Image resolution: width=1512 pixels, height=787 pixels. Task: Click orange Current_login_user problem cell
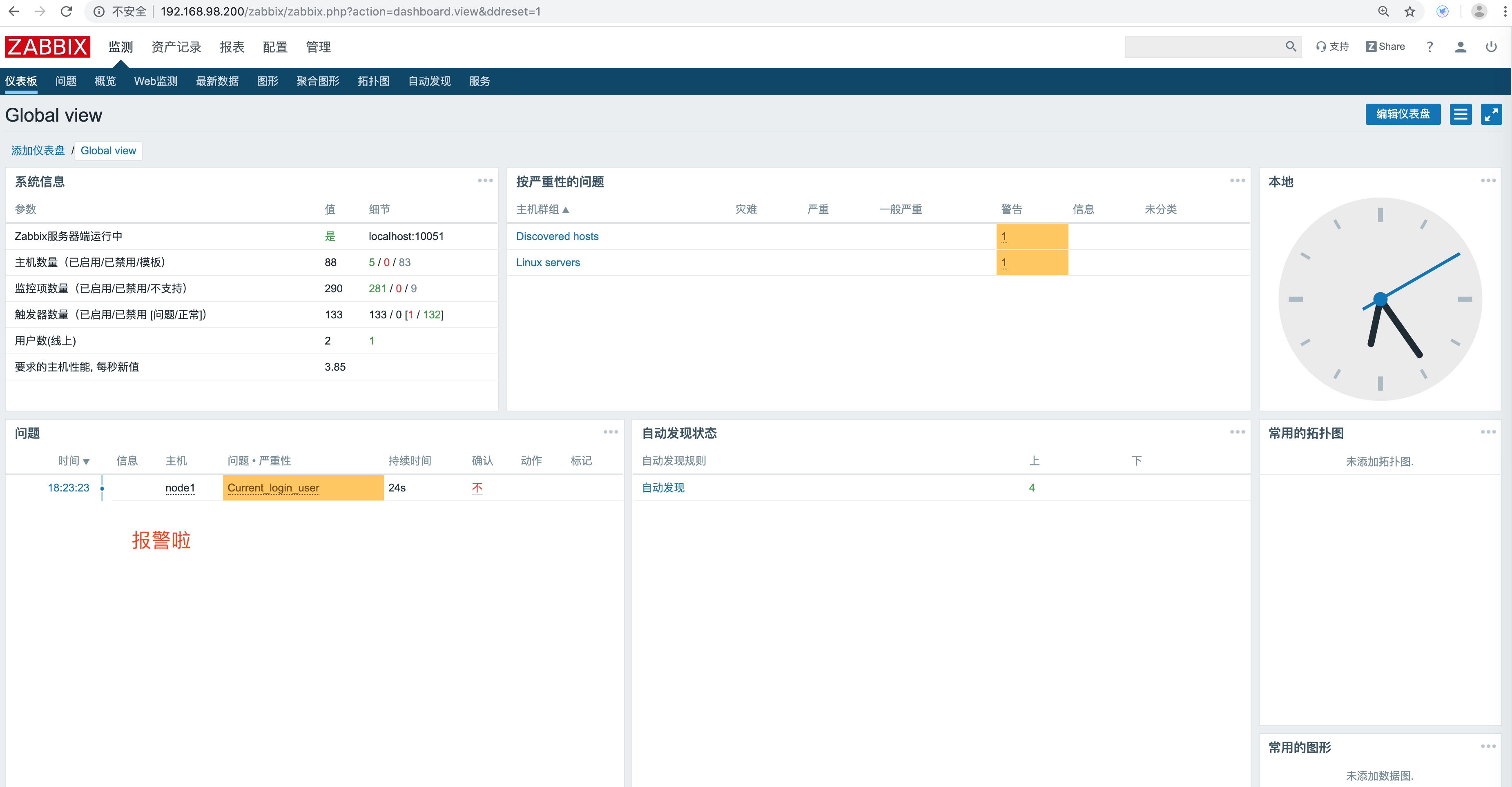click(x=303, y=488)
